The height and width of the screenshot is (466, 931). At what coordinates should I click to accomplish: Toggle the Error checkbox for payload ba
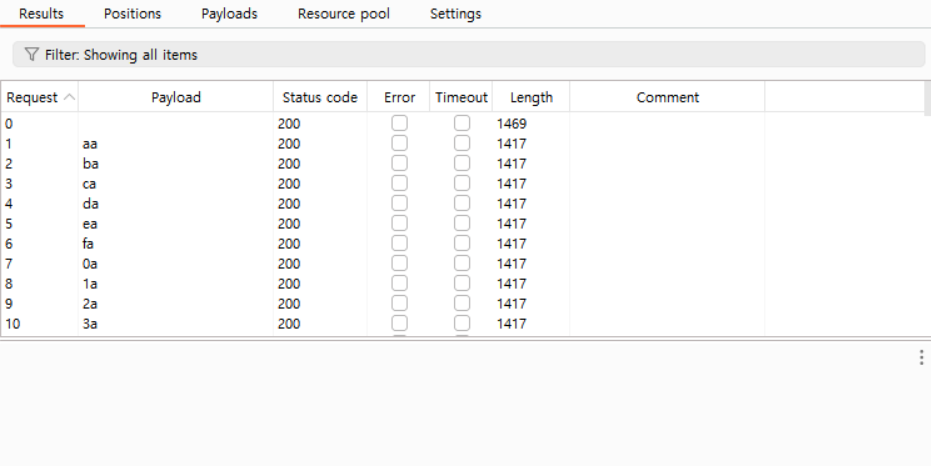click(x=400, y=163)
